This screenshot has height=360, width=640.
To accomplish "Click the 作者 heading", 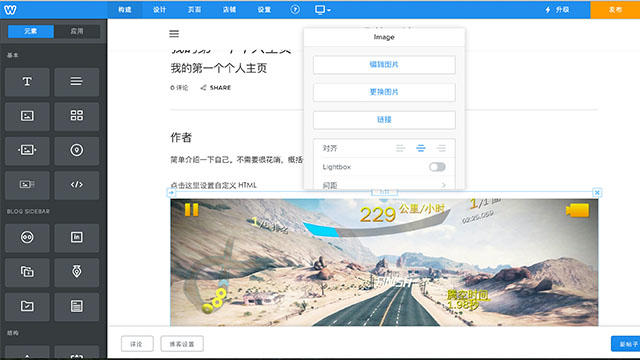I will pyautogui.click(x=181, y=138).
